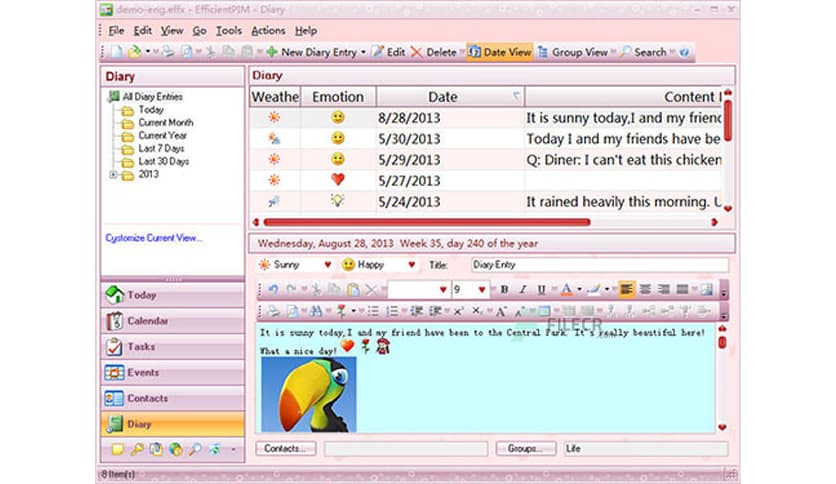The height and width of the screenshot is (484, 836).
Task: Click the magnifier search icon in sidebar bottom
Action: [195, 449]
